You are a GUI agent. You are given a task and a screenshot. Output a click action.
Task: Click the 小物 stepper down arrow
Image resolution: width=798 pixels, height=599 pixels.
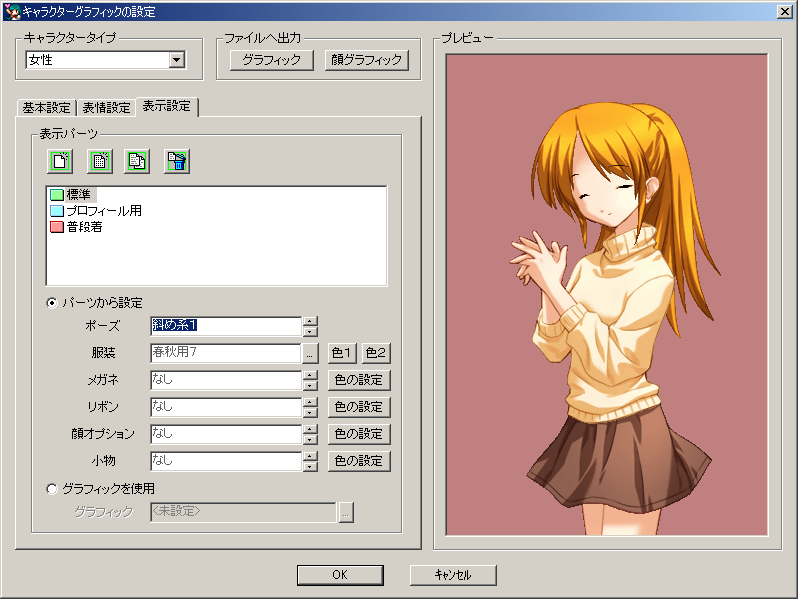point(310,466)
